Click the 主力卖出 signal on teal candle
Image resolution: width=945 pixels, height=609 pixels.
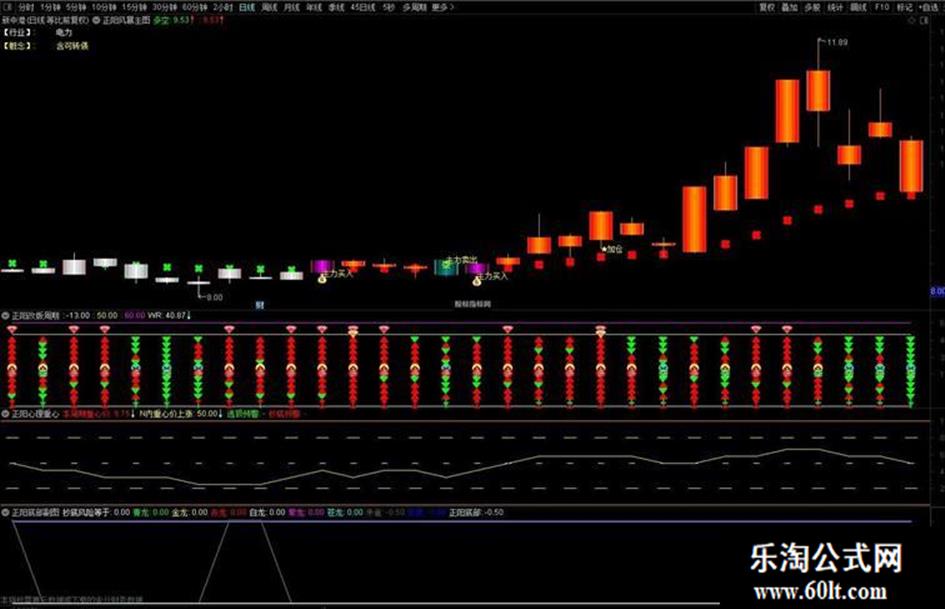pyautogui.click(x=461, y=259)
